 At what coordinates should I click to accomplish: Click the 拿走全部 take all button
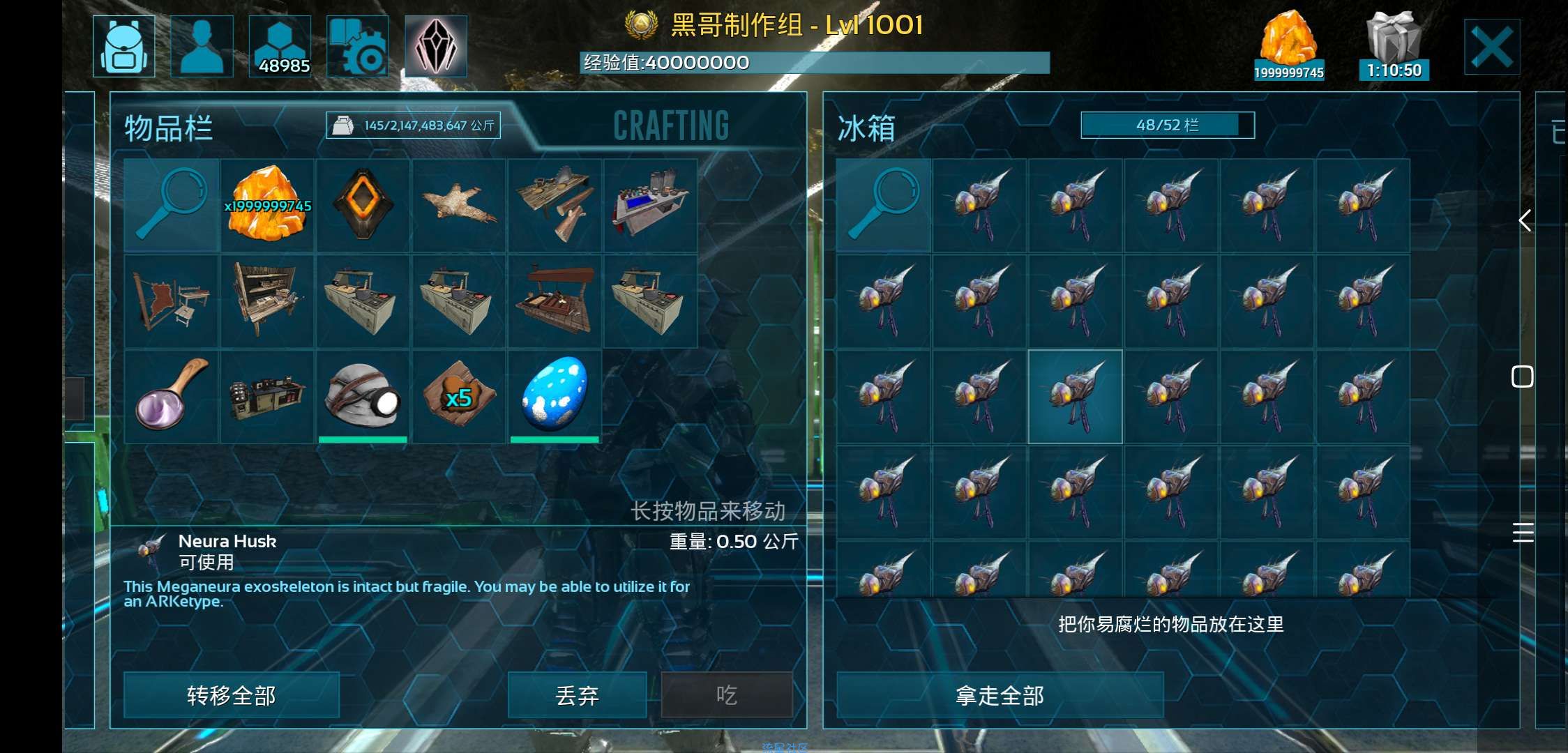pos(1000,695)
